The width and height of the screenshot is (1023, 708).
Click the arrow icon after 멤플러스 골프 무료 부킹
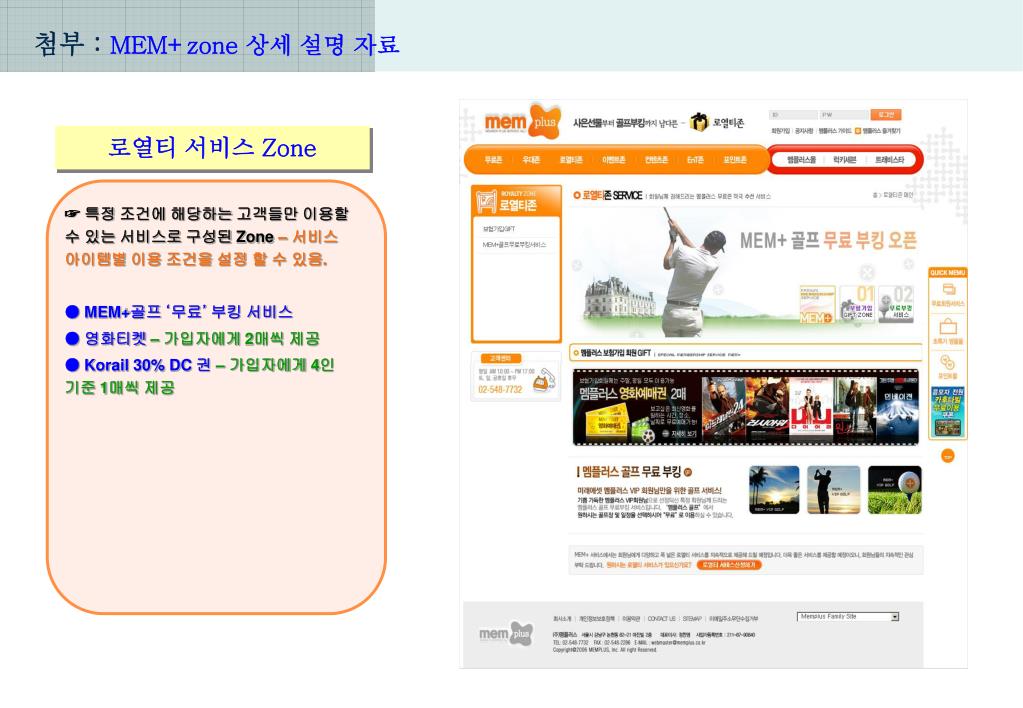click(688, 472)
